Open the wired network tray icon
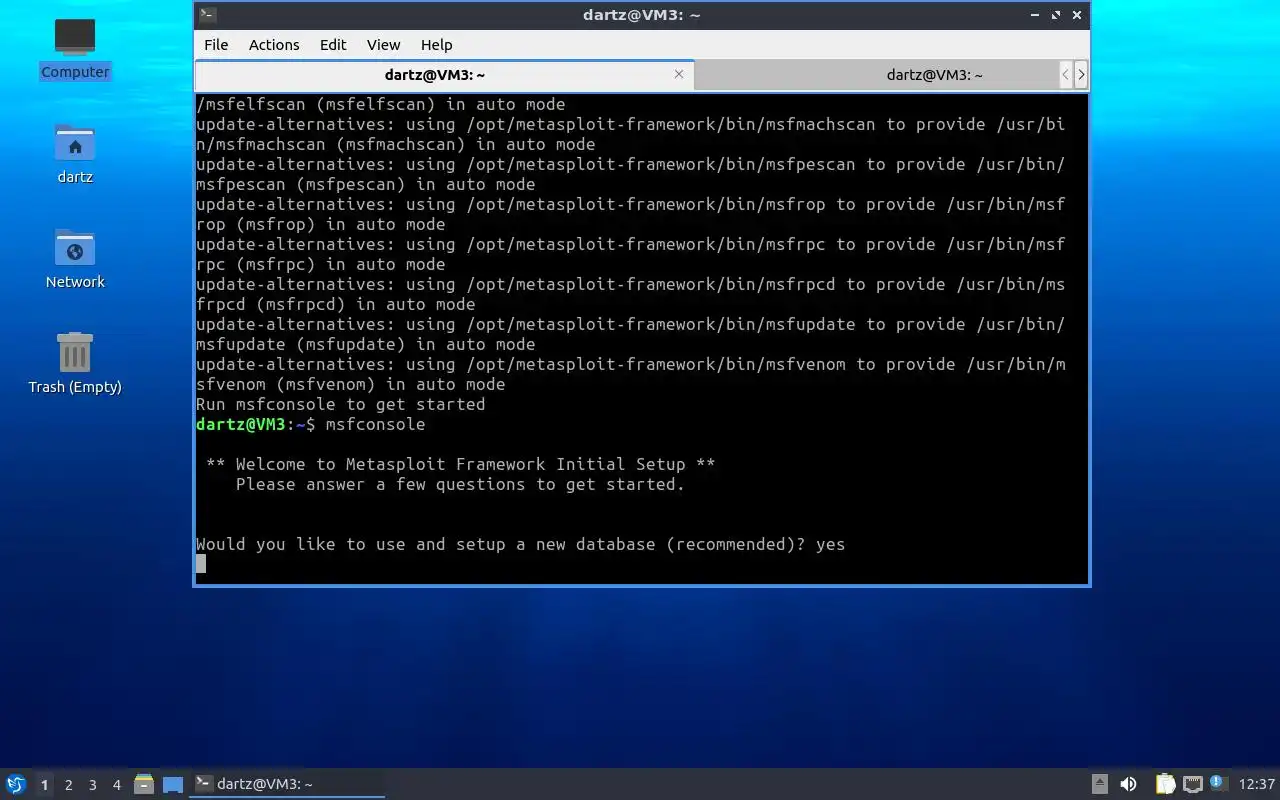 point(1192,784)
